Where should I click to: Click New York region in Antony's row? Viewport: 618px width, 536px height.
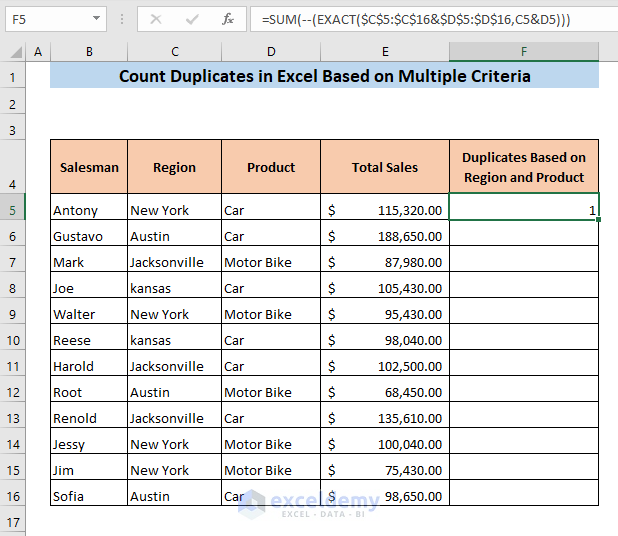click(175, 207)
